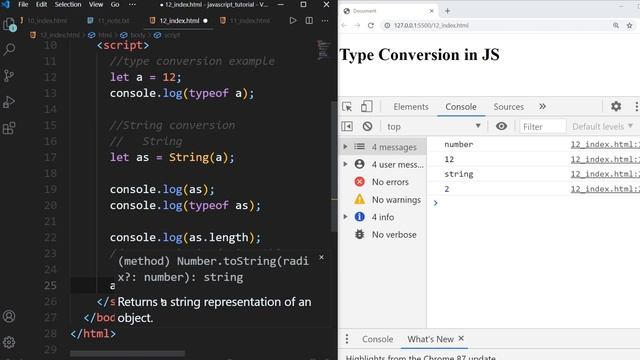The image size is (640, 360).
Task: Open the File menu
Action: pyautogui.click(x=23, y=4)
